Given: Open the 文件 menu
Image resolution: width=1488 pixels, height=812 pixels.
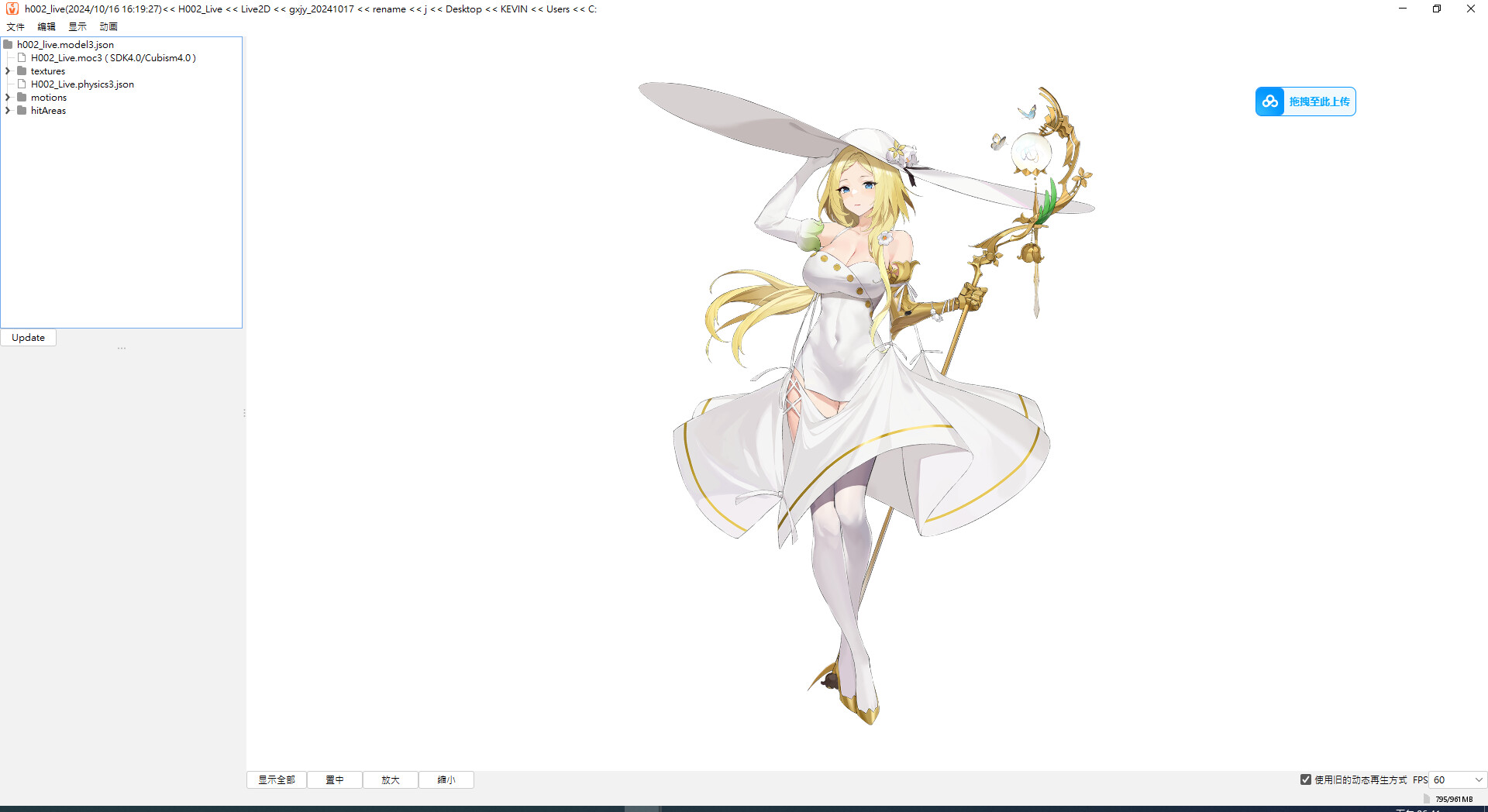Looking at the screenshot, I should point(15,26).
